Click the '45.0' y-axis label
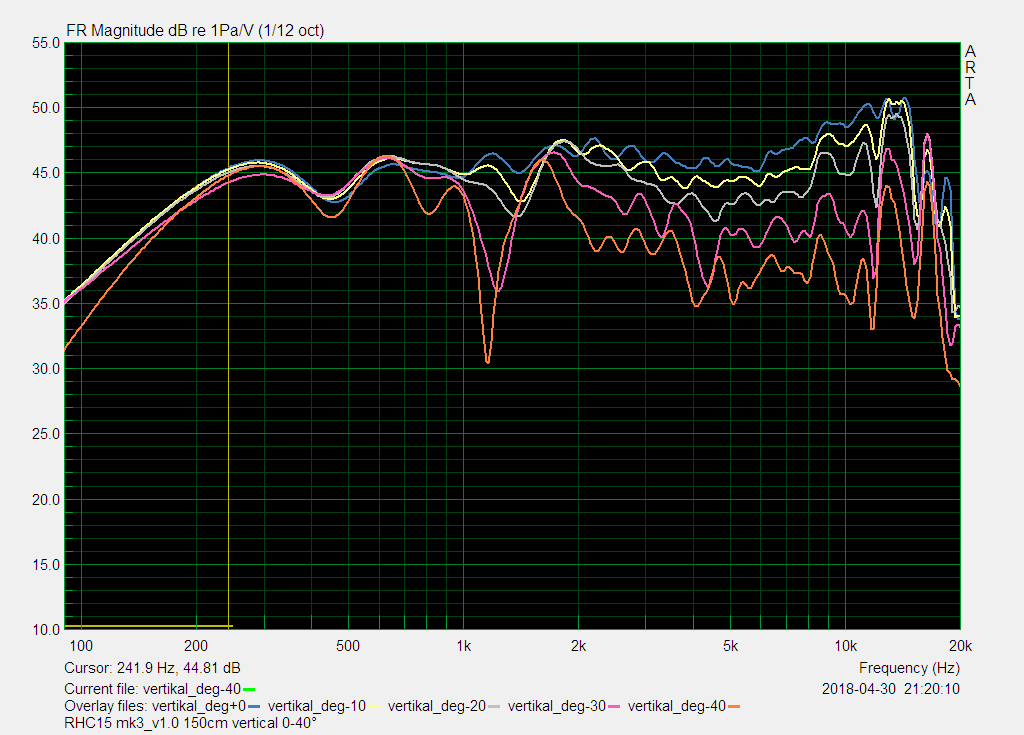 coord(46,173)
